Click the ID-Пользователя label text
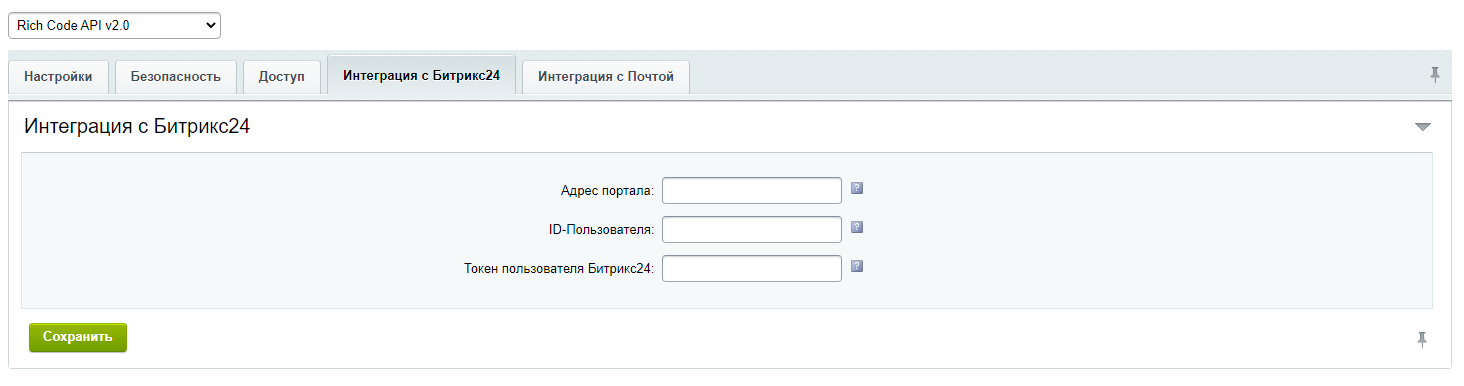The height and width of the screenshot is (386, 1464). click(595, 230)
